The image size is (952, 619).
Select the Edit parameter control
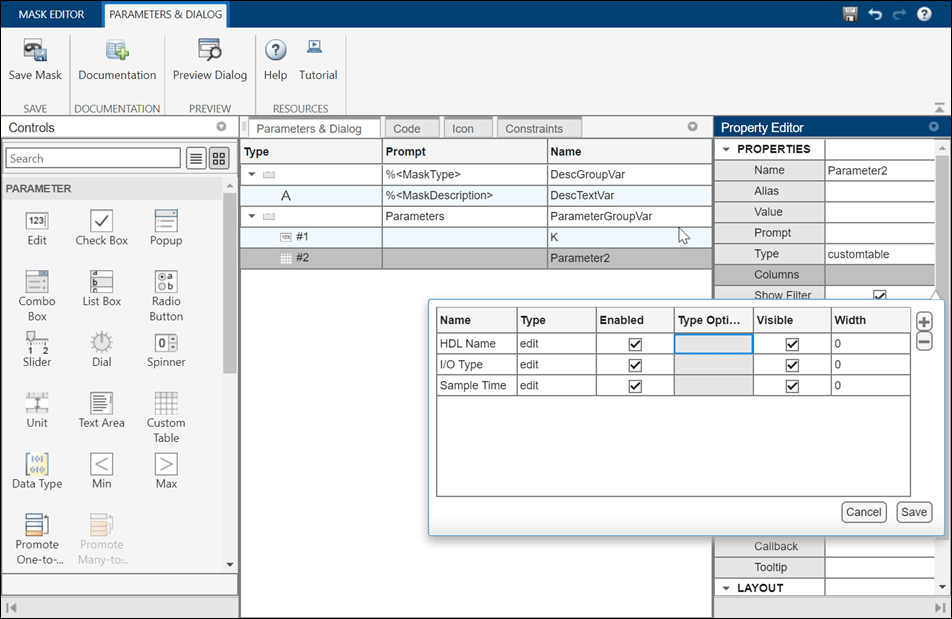pyautogui.click(x=36, y=228)
